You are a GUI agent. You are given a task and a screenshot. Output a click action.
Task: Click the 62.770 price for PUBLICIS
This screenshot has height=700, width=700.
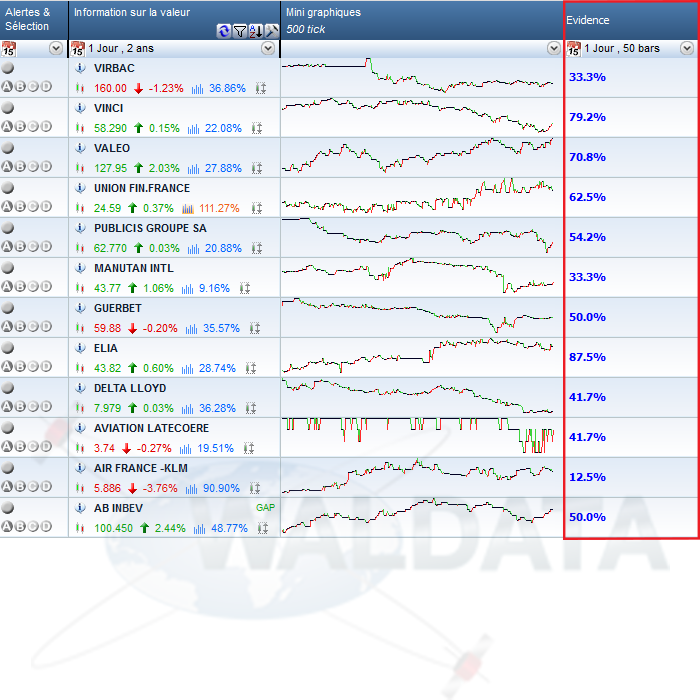pos(110,248)
